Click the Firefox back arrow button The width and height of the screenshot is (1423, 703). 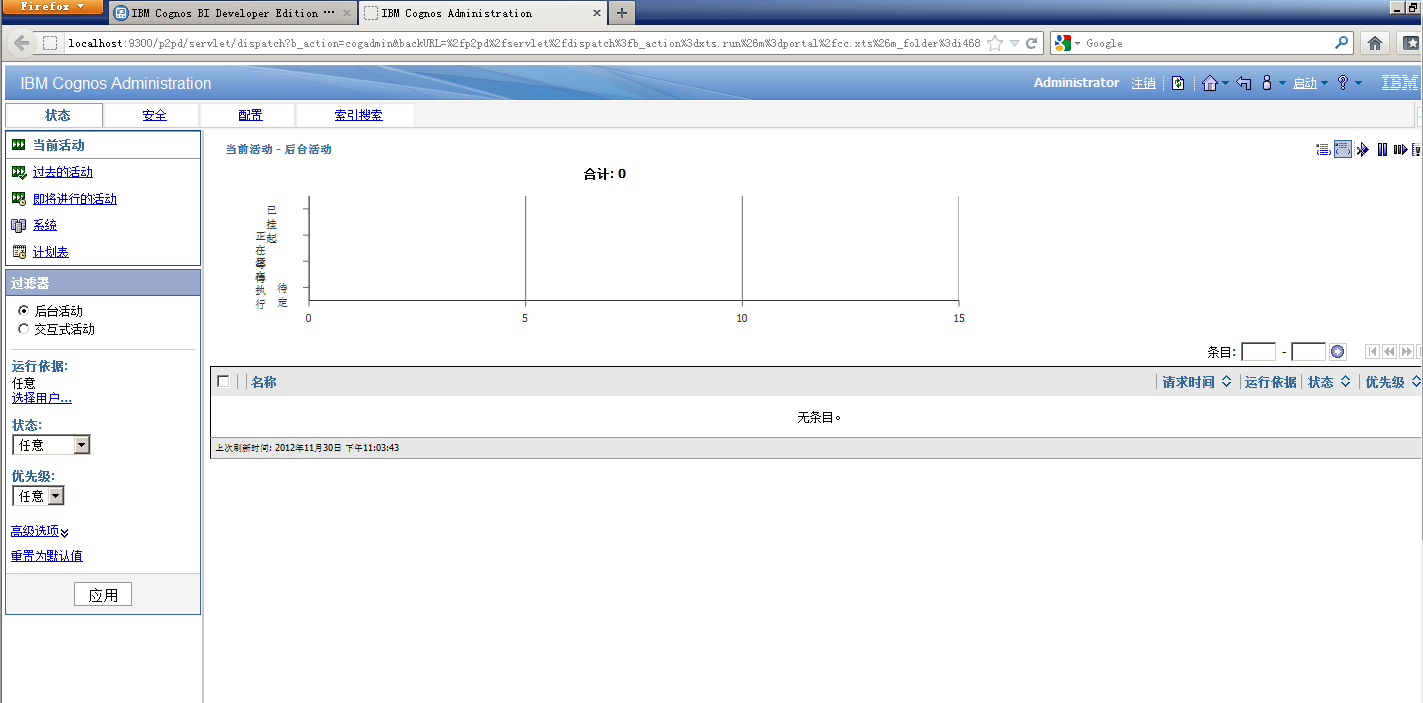pyautogui.click(x=21, y=43)
